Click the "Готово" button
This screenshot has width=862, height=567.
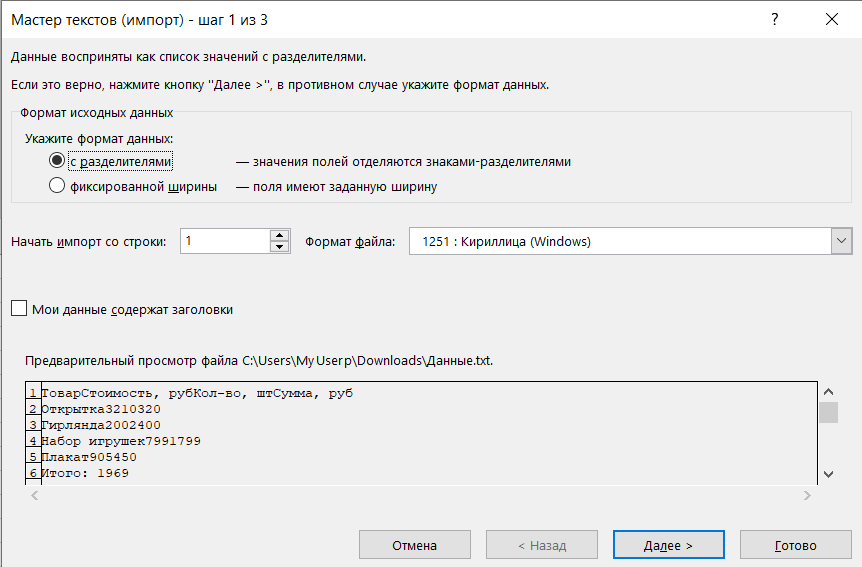tap(795, 544)
